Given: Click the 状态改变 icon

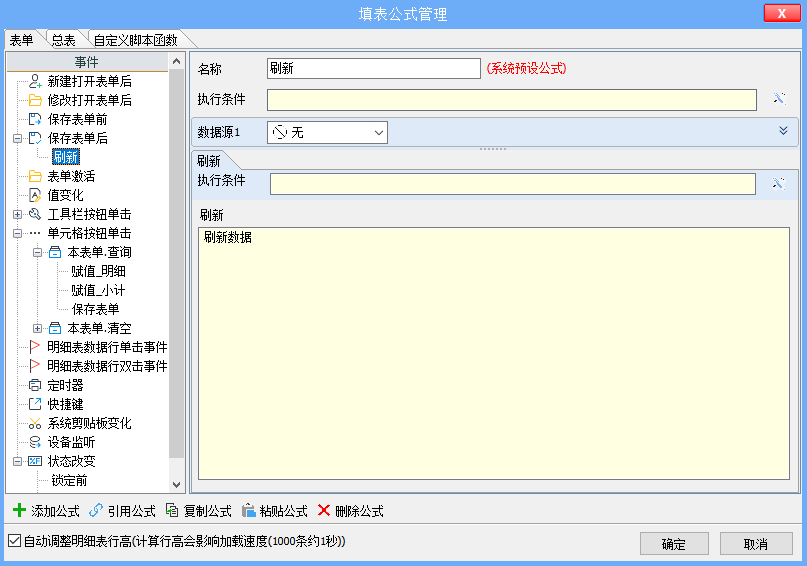Looking at the screenshot, I should tap(35, 461).
